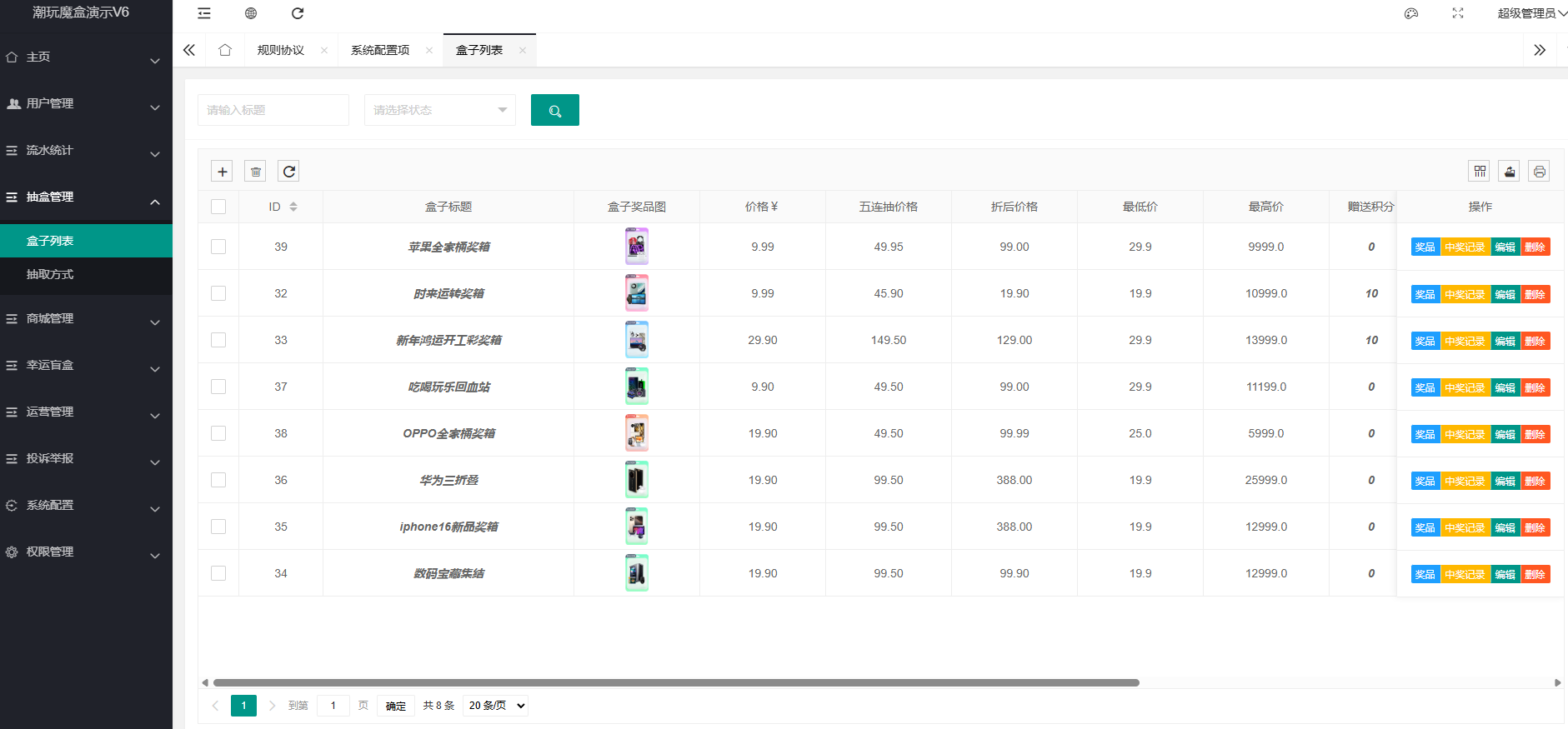Screen dimensions: 1568x729
Task: Click the table refresh icon
Action: tap(288, 172)
